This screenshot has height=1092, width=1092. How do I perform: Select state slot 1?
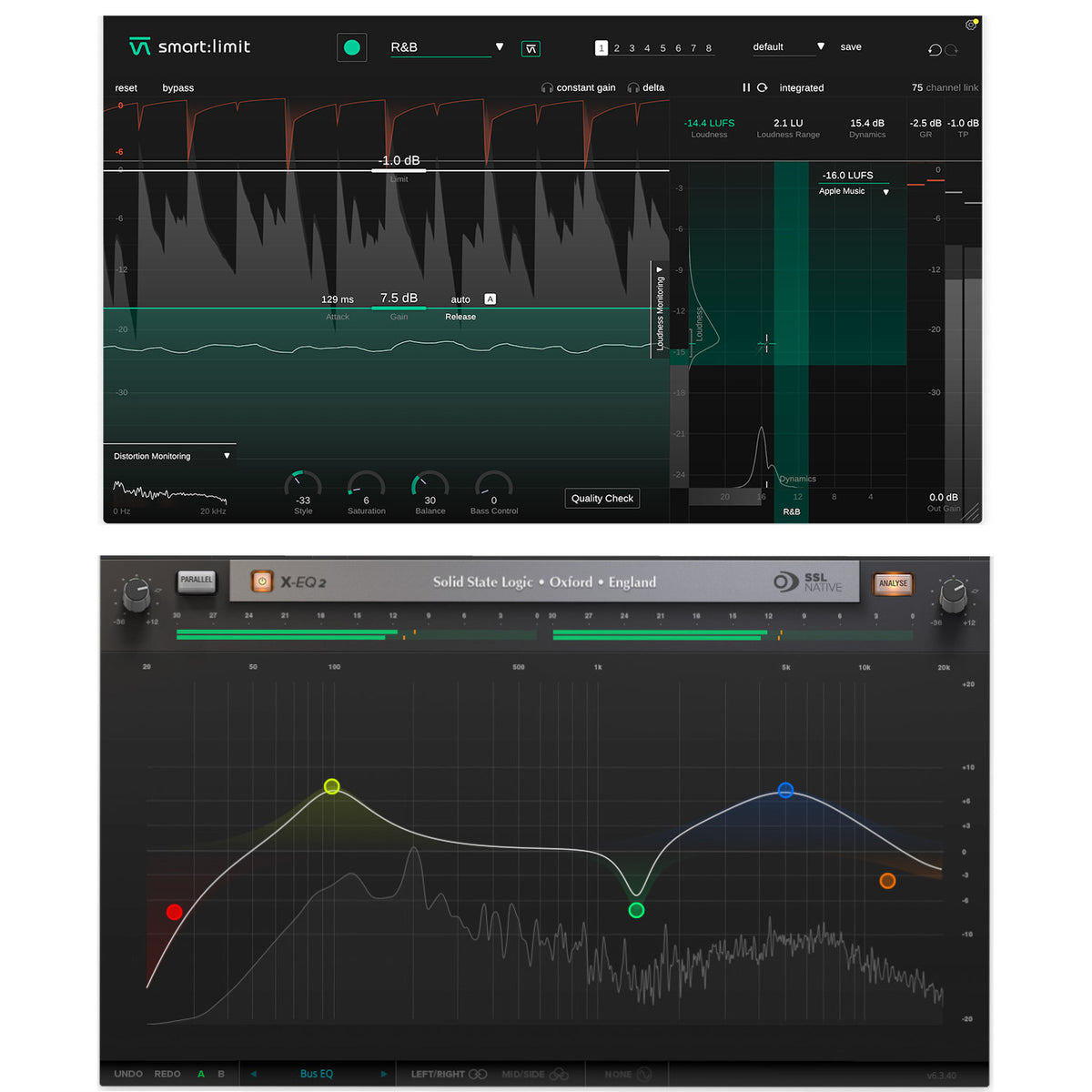click(x=602, y=48)
